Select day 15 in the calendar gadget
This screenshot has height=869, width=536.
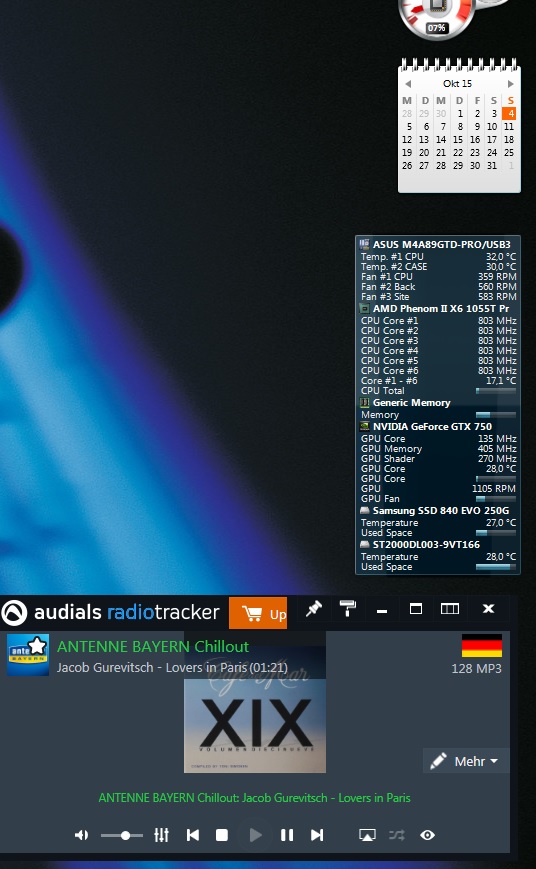[458, 140]
